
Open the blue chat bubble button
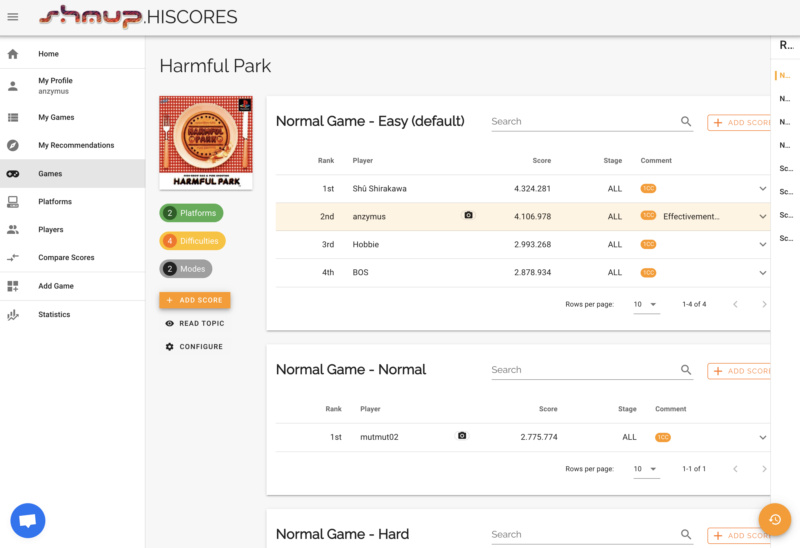(28, 520)
